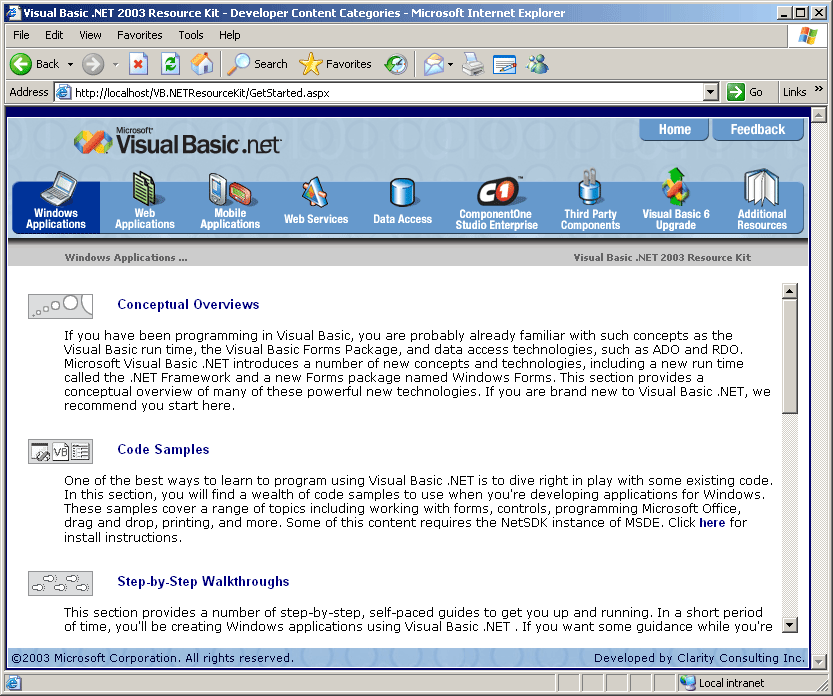Click the outer page scrollbar up arrow
The width and height of the screenshot is (833, 696).
(x=819, y=115)
